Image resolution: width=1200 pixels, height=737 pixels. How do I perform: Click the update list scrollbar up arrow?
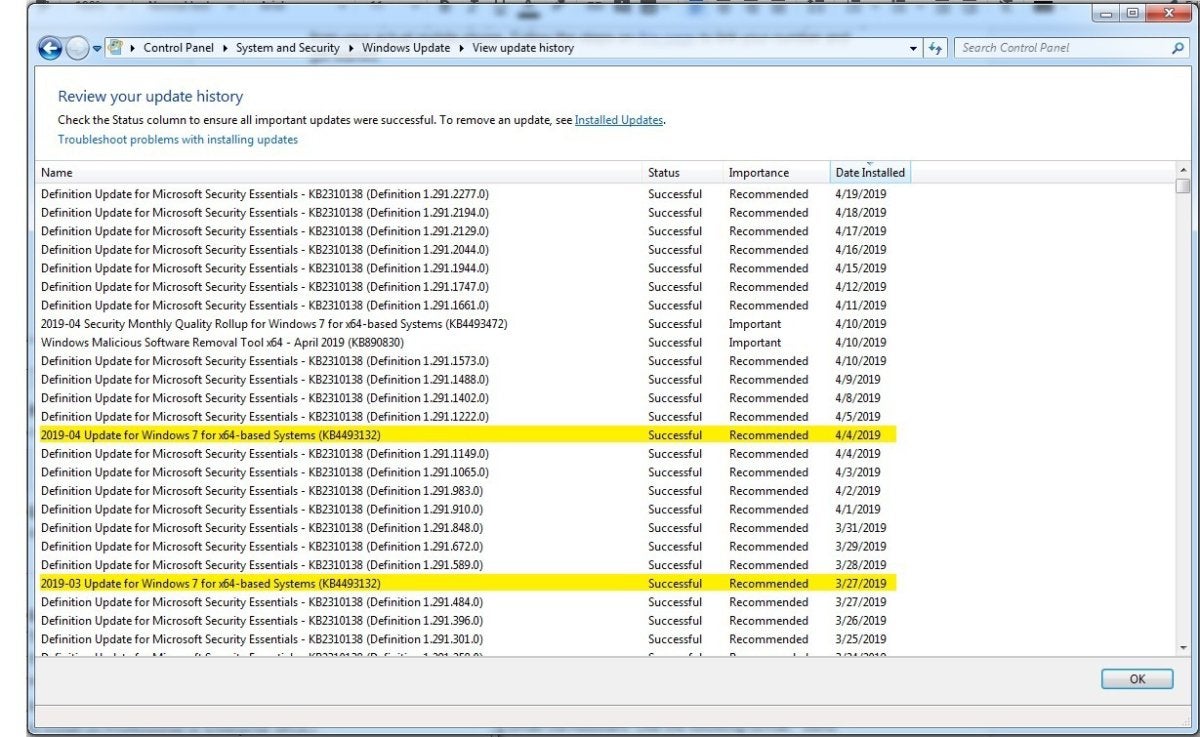coord(1184,171)
